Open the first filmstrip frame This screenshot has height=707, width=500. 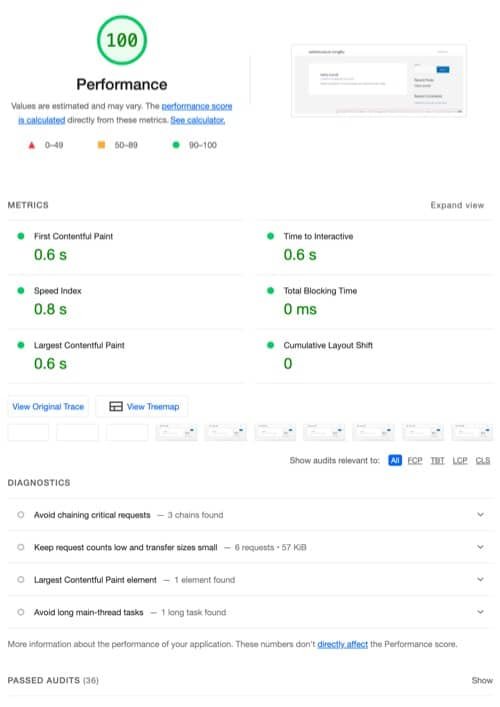[28, 432]
